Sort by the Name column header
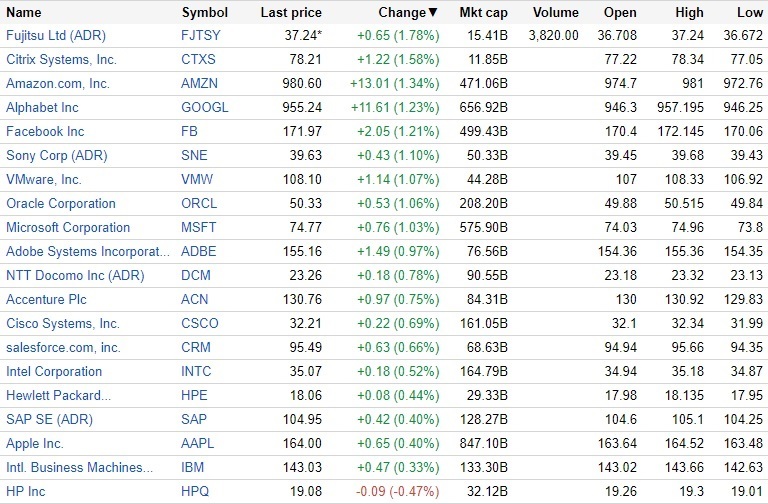Viewport: 768px width, 504px height. point(24,13)
